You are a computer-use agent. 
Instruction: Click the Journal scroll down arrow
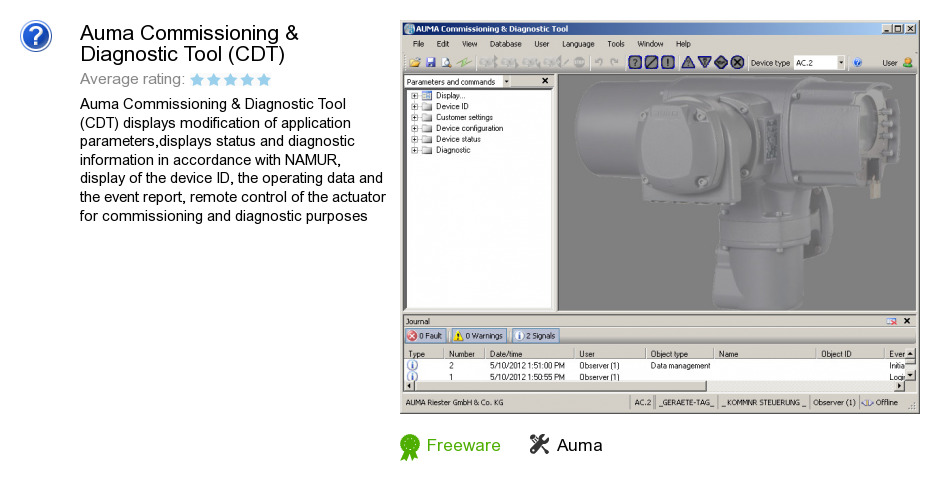point(910,375)
